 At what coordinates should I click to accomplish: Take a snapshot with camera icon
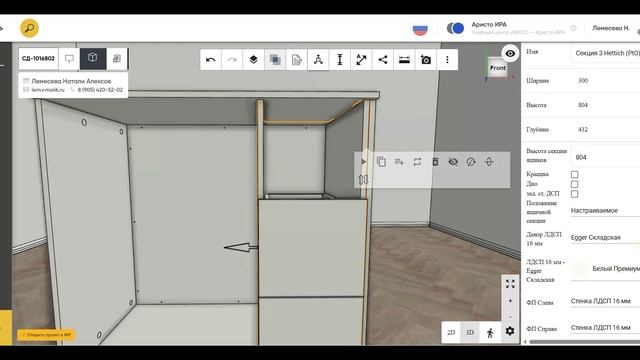[426, 60]
